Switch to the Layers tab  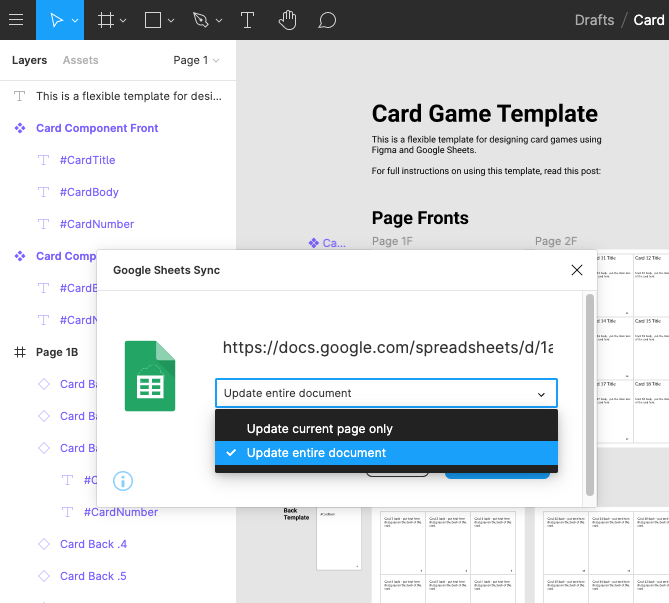(x=29, y=60)
